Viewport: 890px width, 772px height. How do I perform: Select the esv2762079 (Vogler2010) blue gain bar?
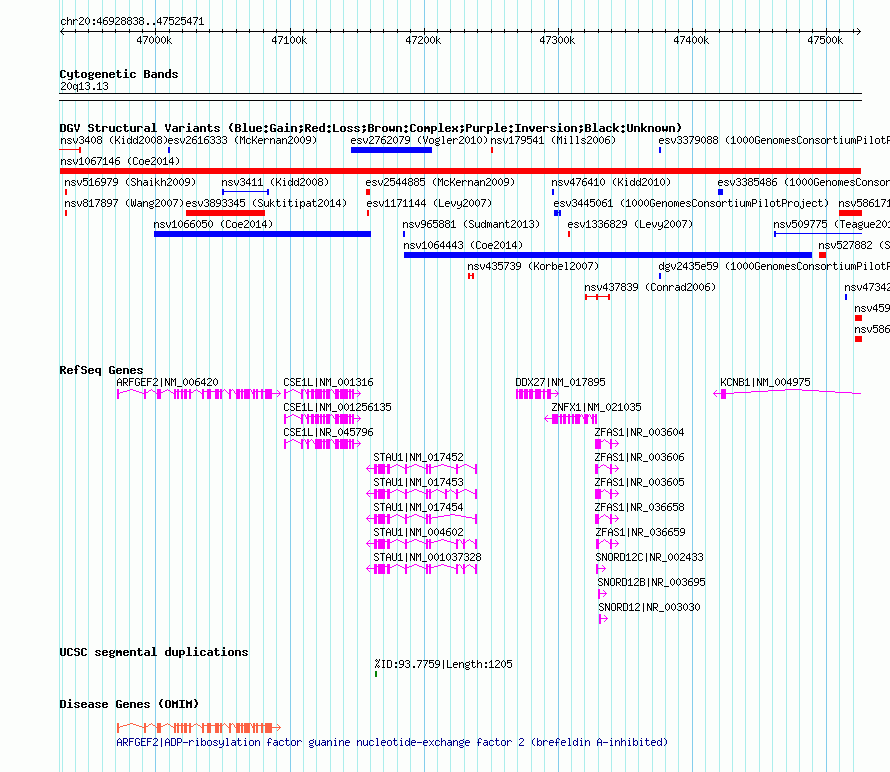391,150
